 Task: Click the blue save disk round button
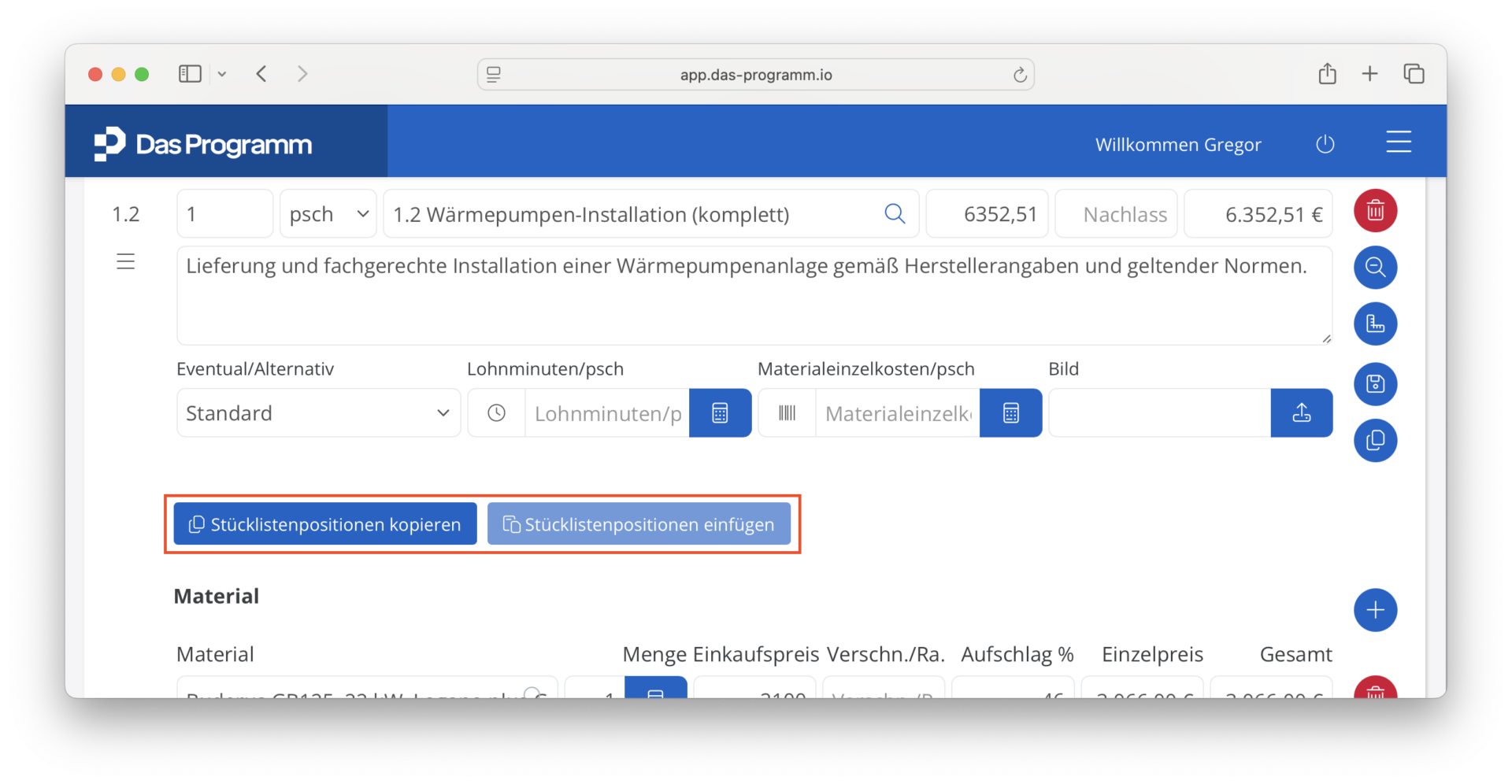click(x=1375, y=384)
